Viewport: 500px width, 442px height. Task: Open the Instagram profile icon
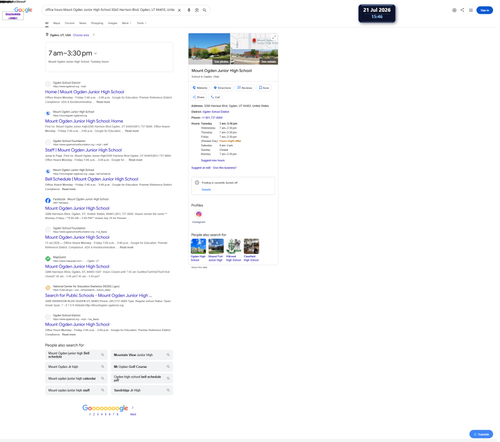tap(199, 214)
